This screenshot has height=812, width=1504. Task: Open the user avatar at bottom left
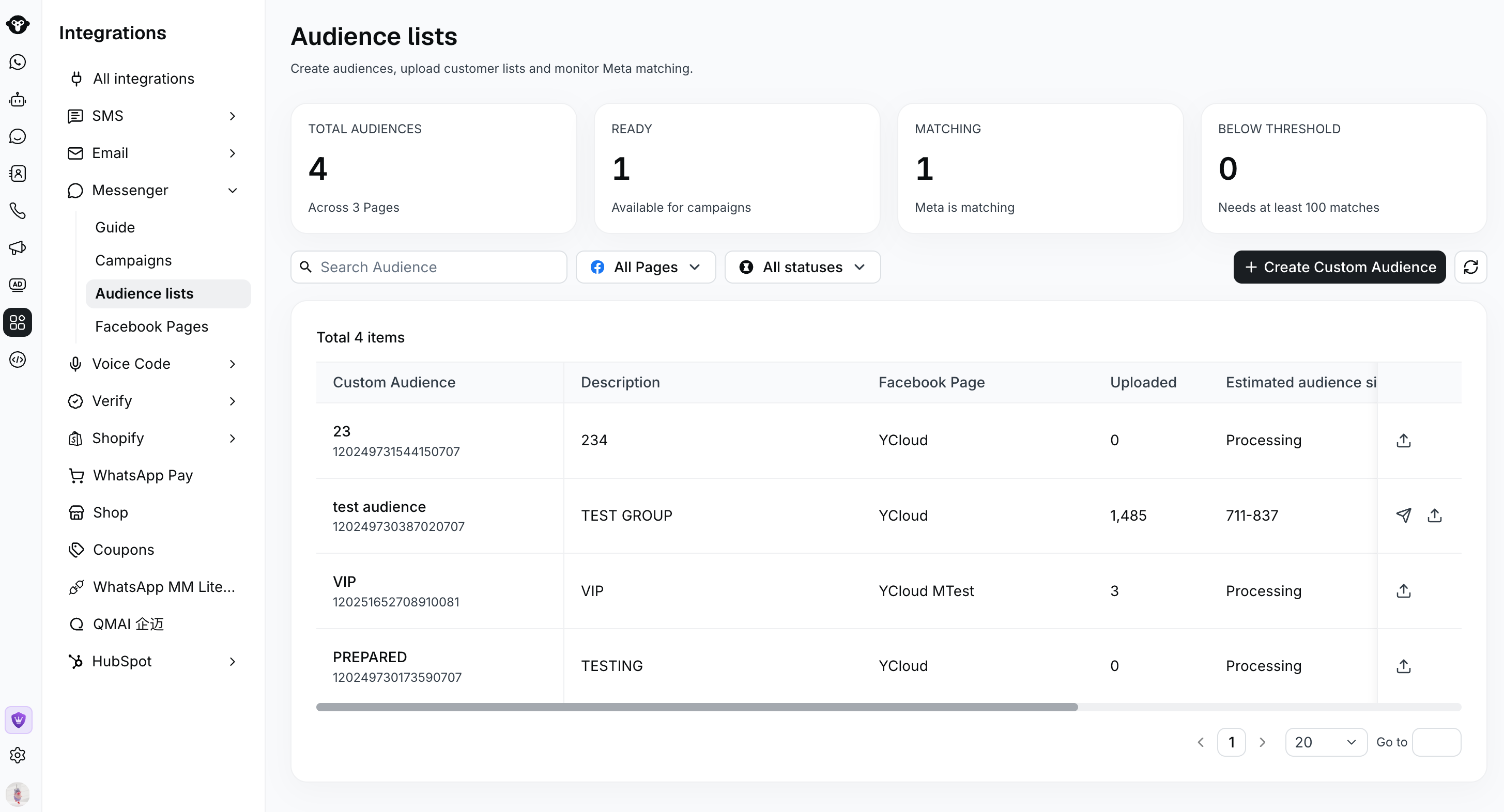[x=18, y=794]
